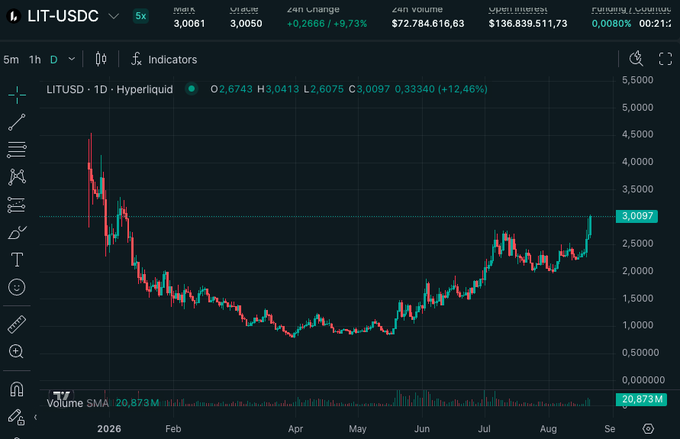Click the 5x leverage badge
Viewport: 680px width, 439px height.
point(141,16)
